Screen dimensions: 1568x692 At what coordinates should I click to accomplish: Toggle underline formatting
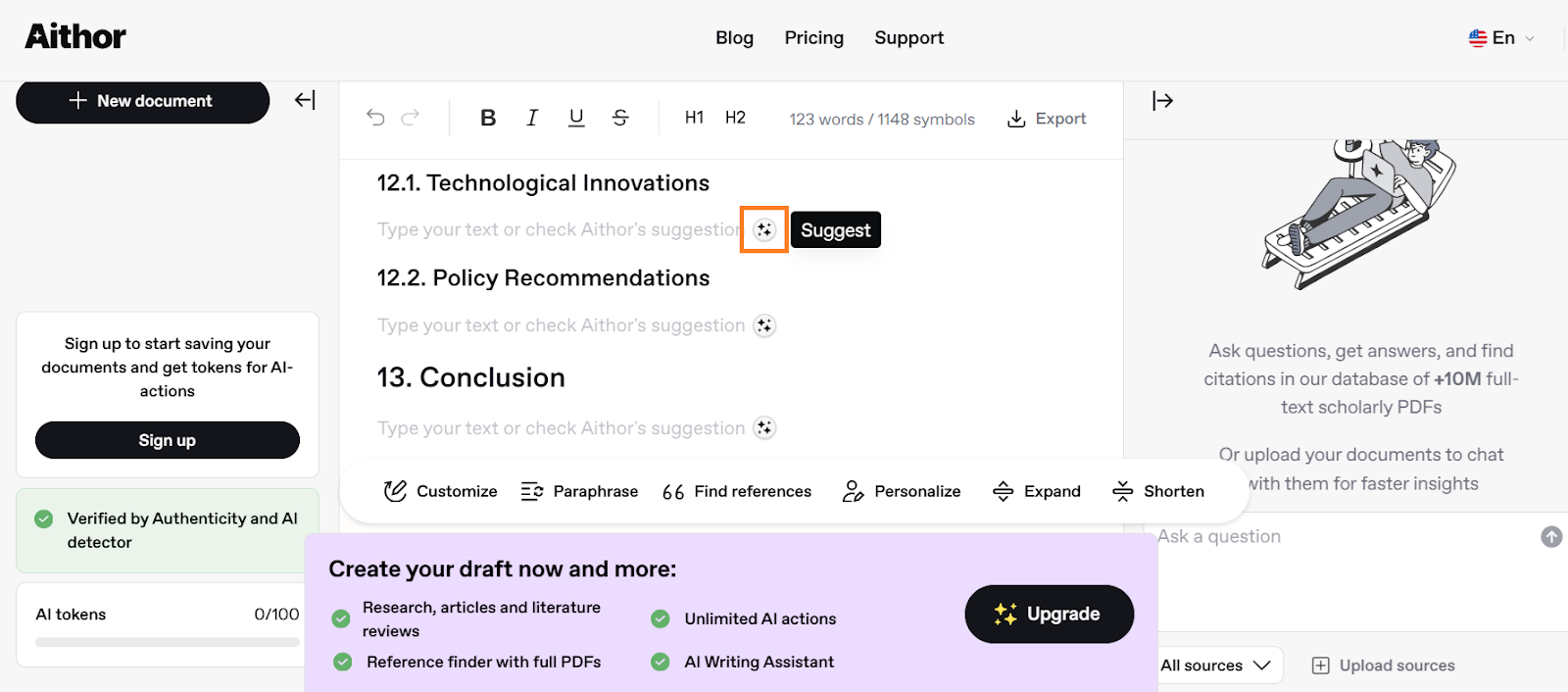coord(576,118)
